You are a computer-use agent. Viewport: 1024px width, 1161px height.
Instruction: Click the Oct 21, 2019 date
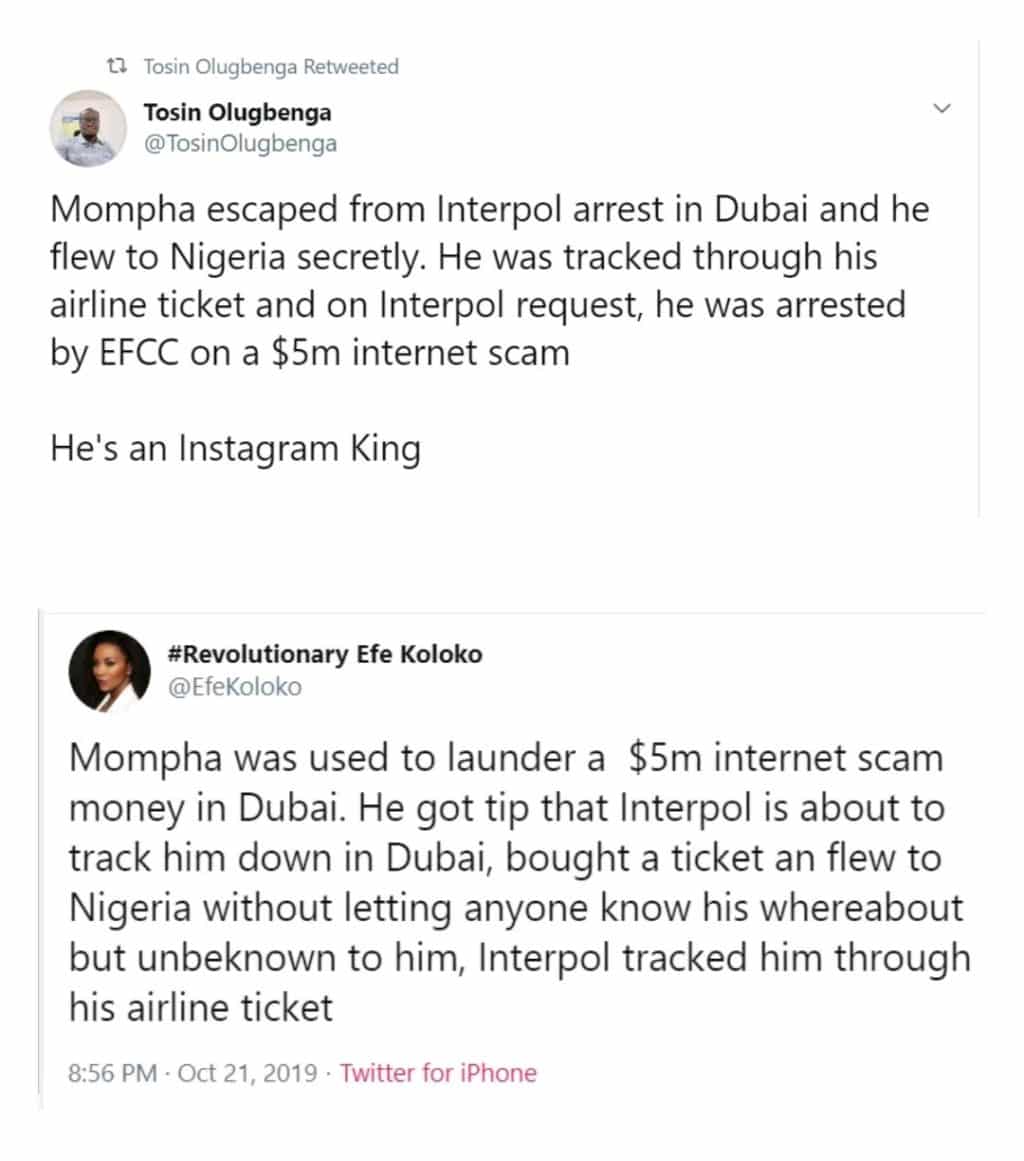[247, 1074]
